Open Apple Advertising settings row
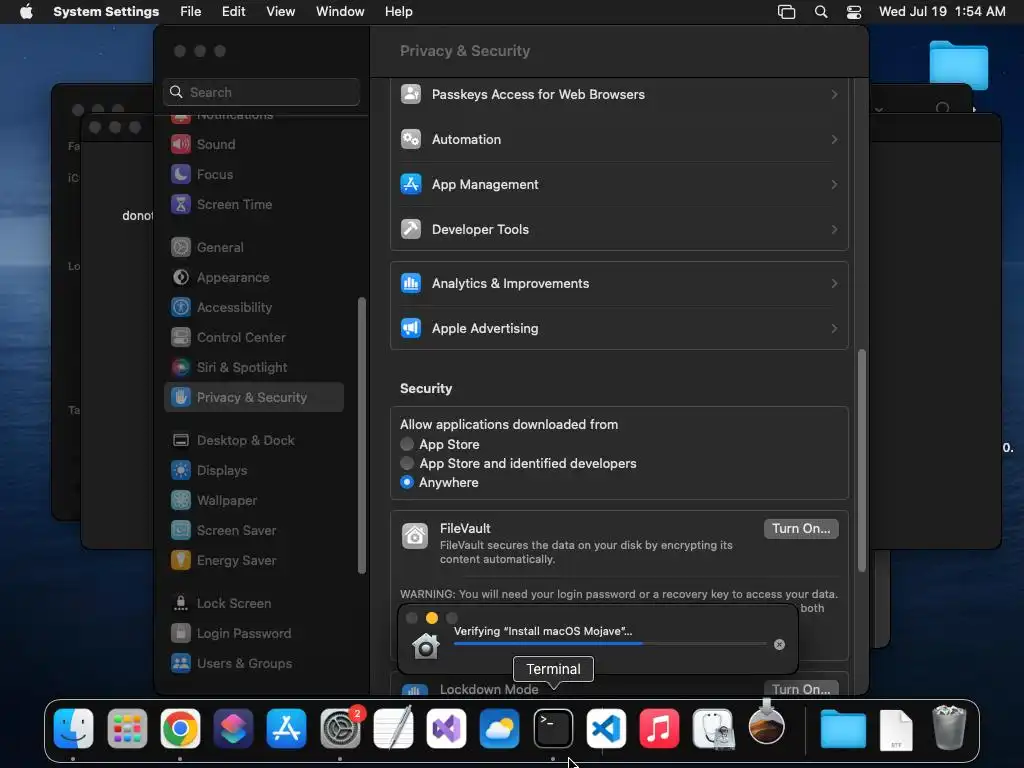1024x768 pixels. pyautogui.click(x=619, y=328)
